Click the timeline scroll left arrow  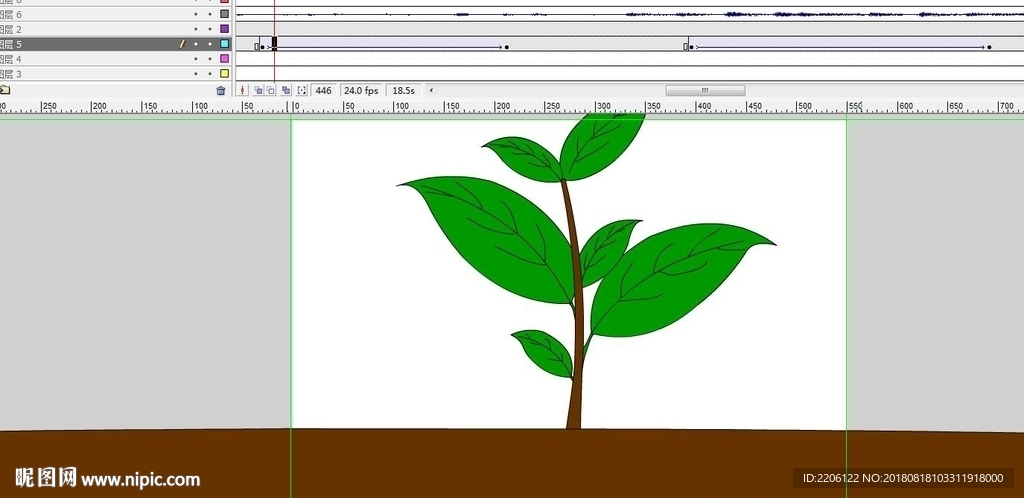coord(430,91)
